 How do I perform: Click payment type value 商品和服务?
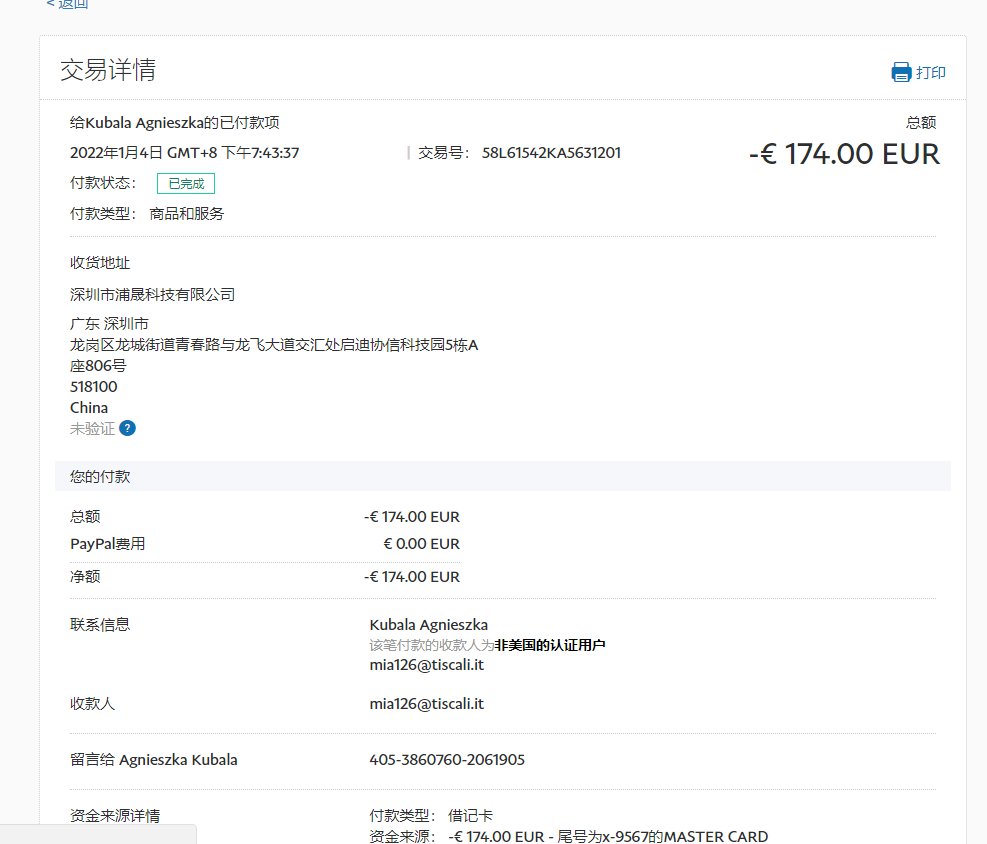point(187,214)
